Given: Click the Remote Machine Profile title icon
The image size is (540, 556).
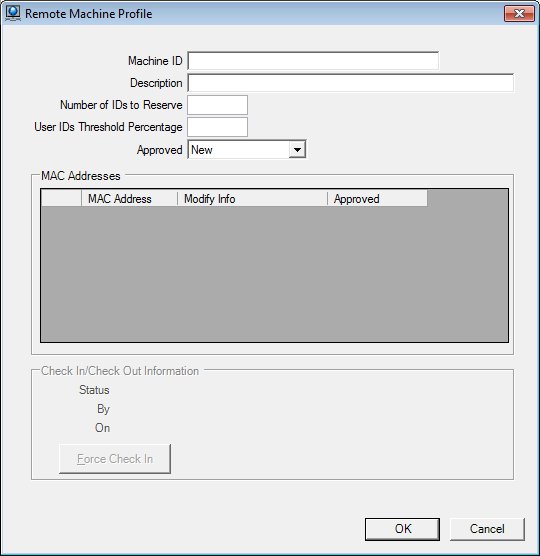Looking at the screenshot, I should click(13, 13).
